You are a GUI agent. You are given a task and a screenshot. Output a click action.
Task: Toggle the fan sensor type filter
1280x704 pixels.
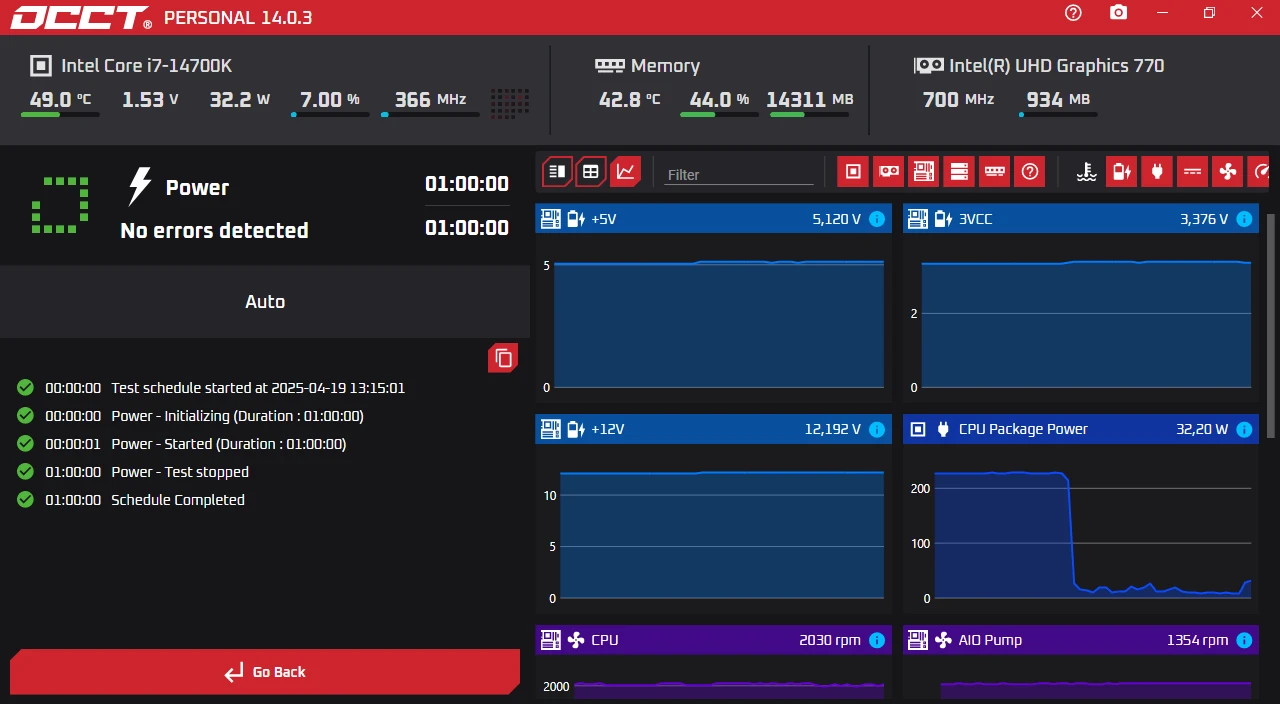pyautogui.click(x=1227, y=172)
